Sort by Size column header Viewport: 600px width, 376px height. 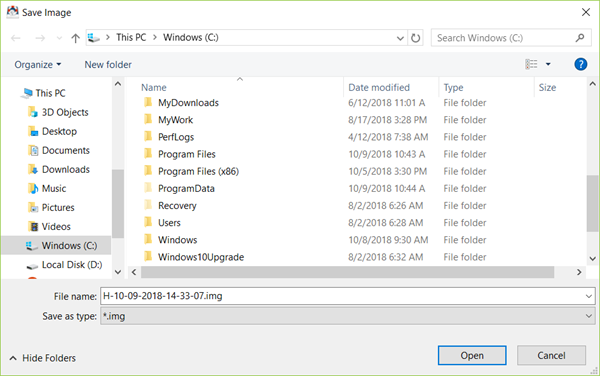(547, 88)
